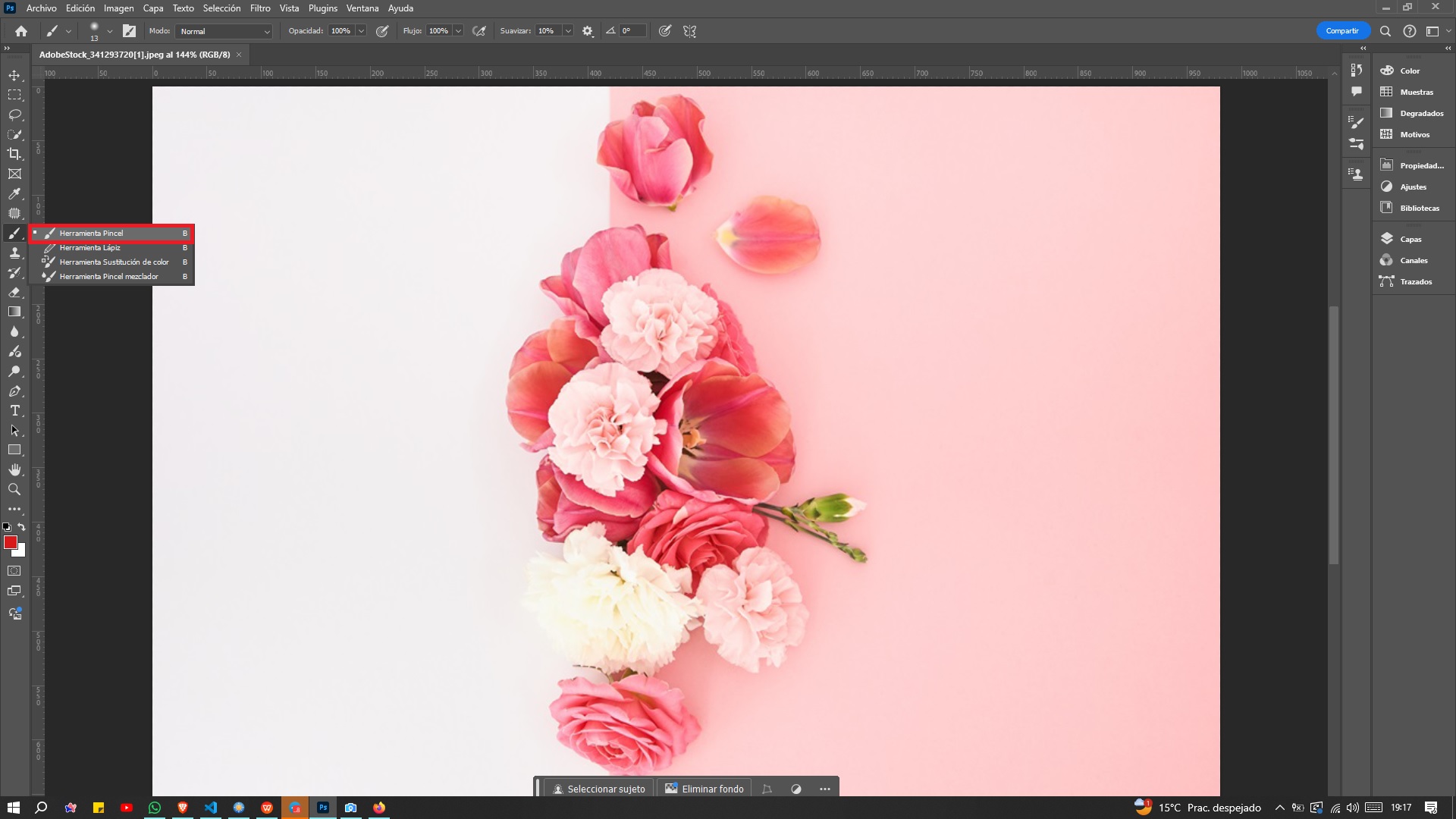1456x819 pixels.
Task: Open smoothing options gear icon
Action: click(588, 31)
